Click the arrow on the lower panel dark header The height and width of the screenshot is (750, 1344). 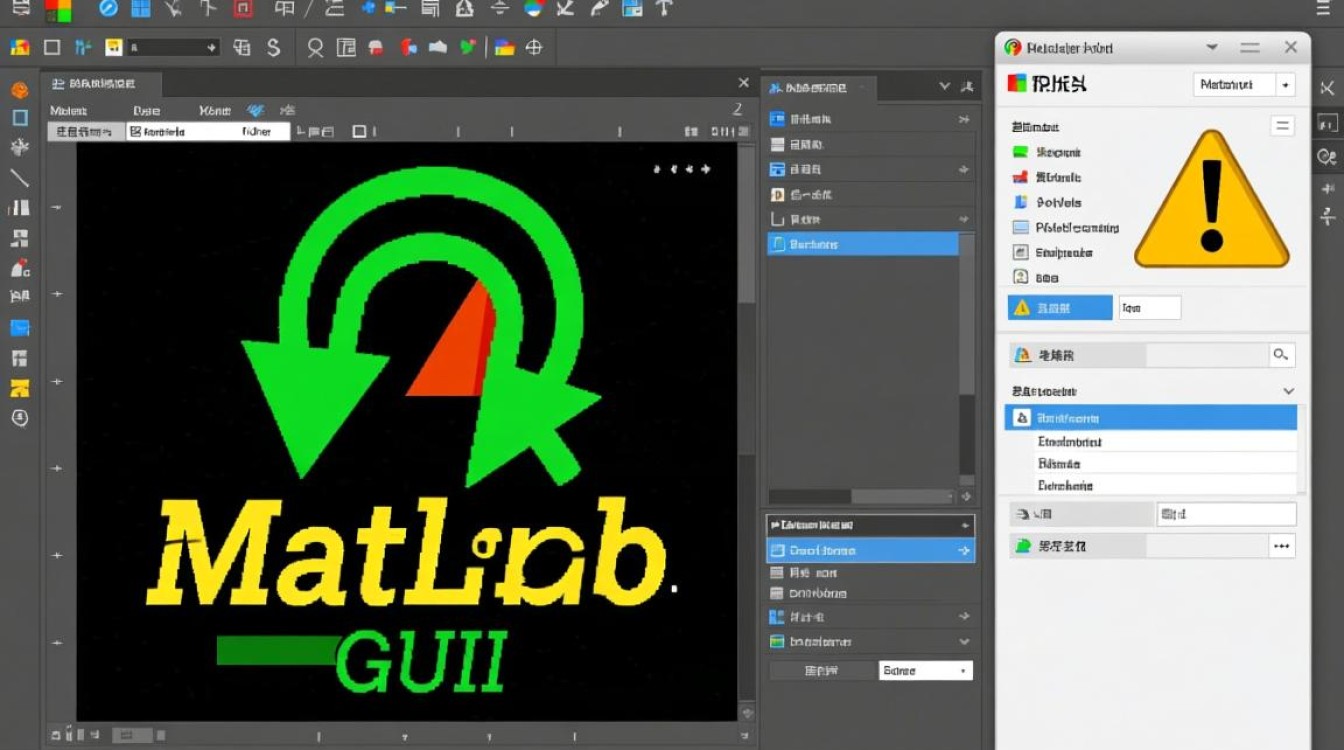click(x=964, y=525)
